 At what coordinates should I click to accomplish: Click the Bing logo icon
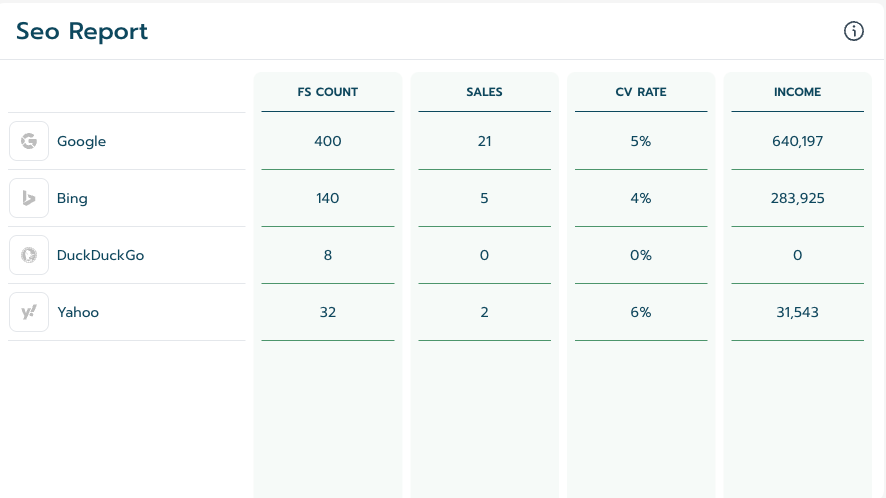pyautogui.click(x=29, y=198)
